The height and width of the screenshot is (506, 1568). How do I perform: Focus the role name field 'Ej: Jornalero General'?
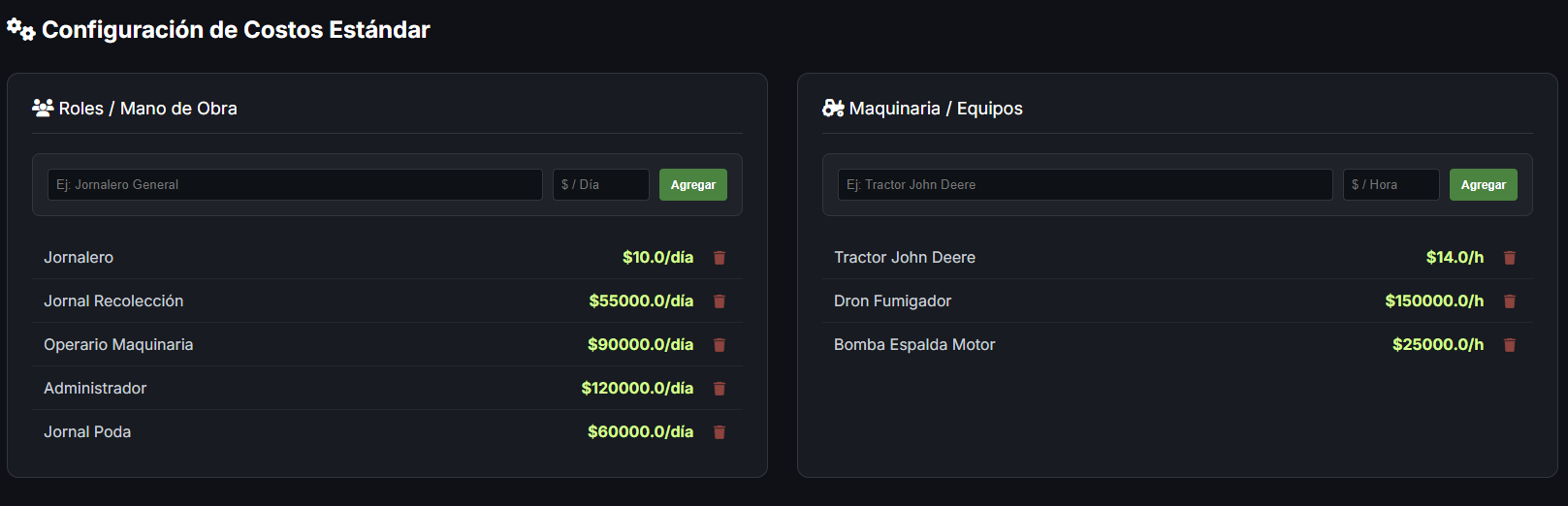click(295, 185)
